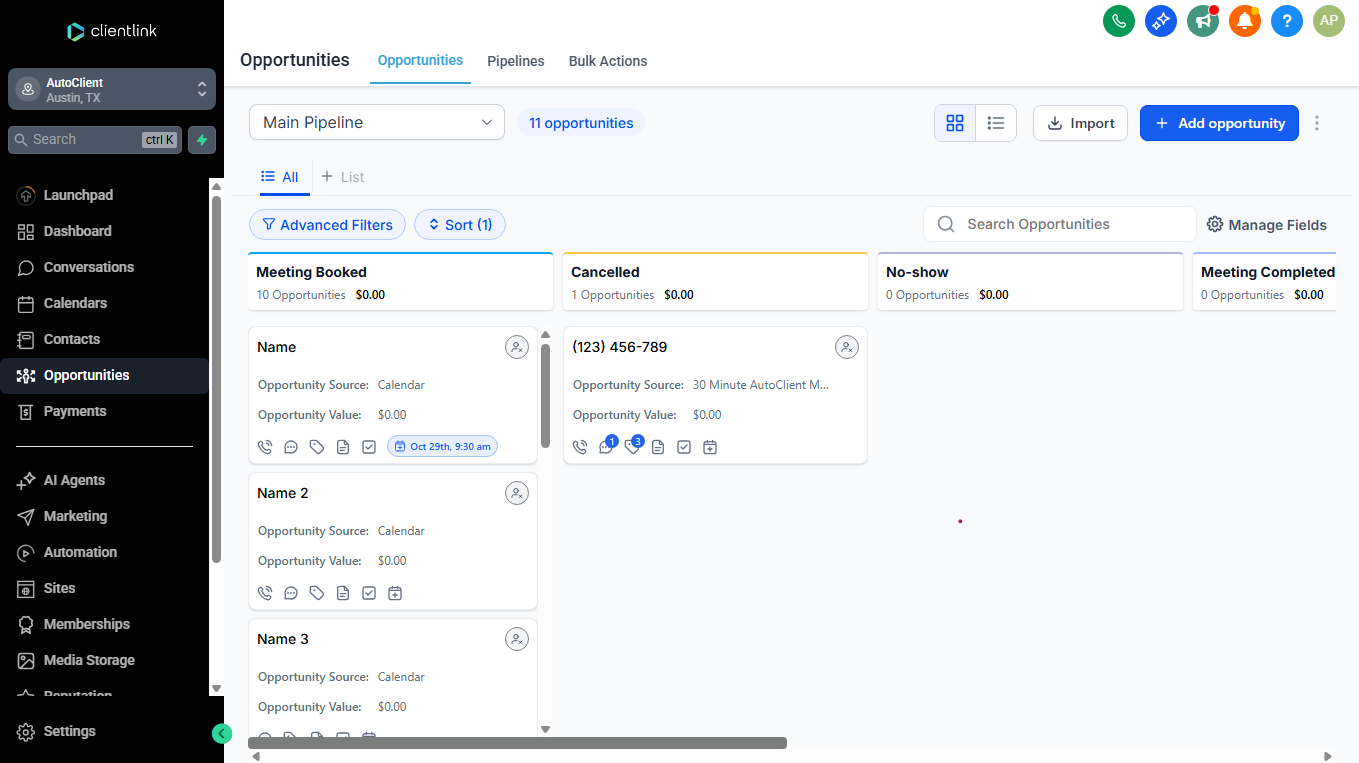Open the Main Pipeline dropdown
This screenshot has height=763, width=1359.
[376, 122]
